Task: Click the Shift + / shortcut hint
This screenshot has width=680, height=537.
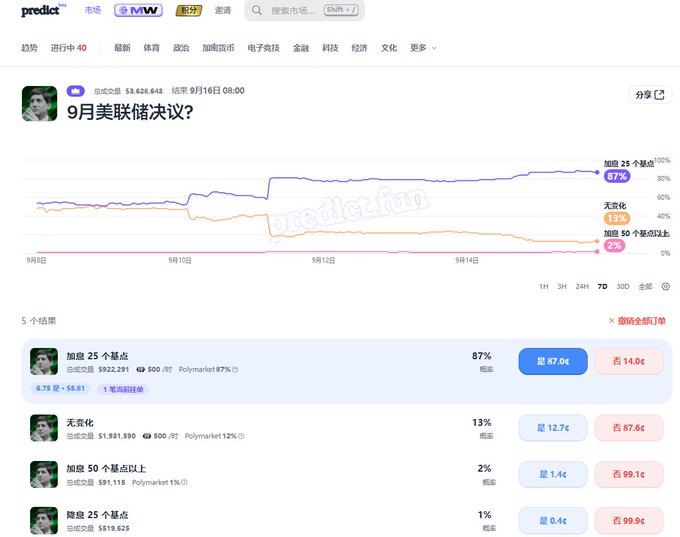Action: 341,10
